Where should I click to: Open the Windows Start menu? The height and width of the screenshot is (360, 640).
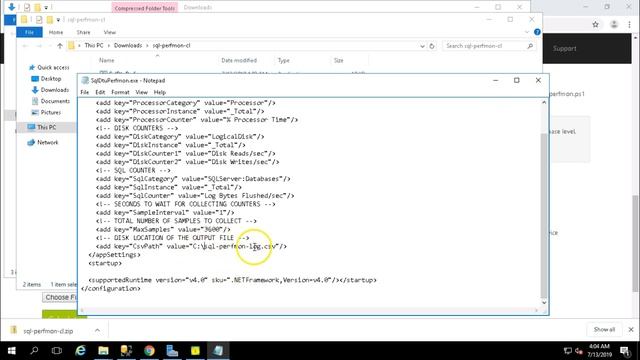click(x=11, y=351)
